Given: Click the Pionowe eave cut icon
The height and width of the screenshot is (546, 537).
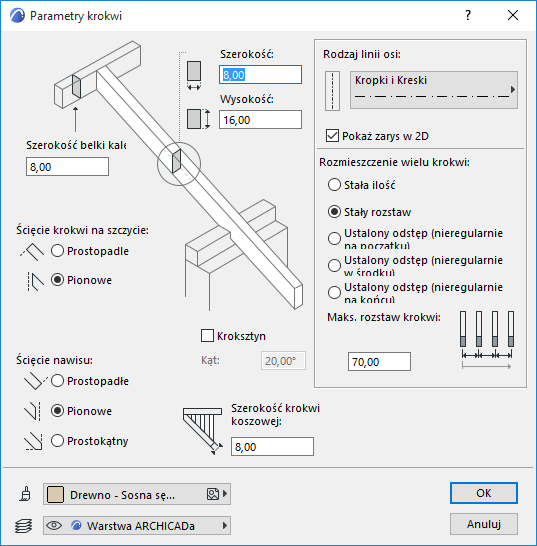Looking at the screenshot, I should 33,411.
